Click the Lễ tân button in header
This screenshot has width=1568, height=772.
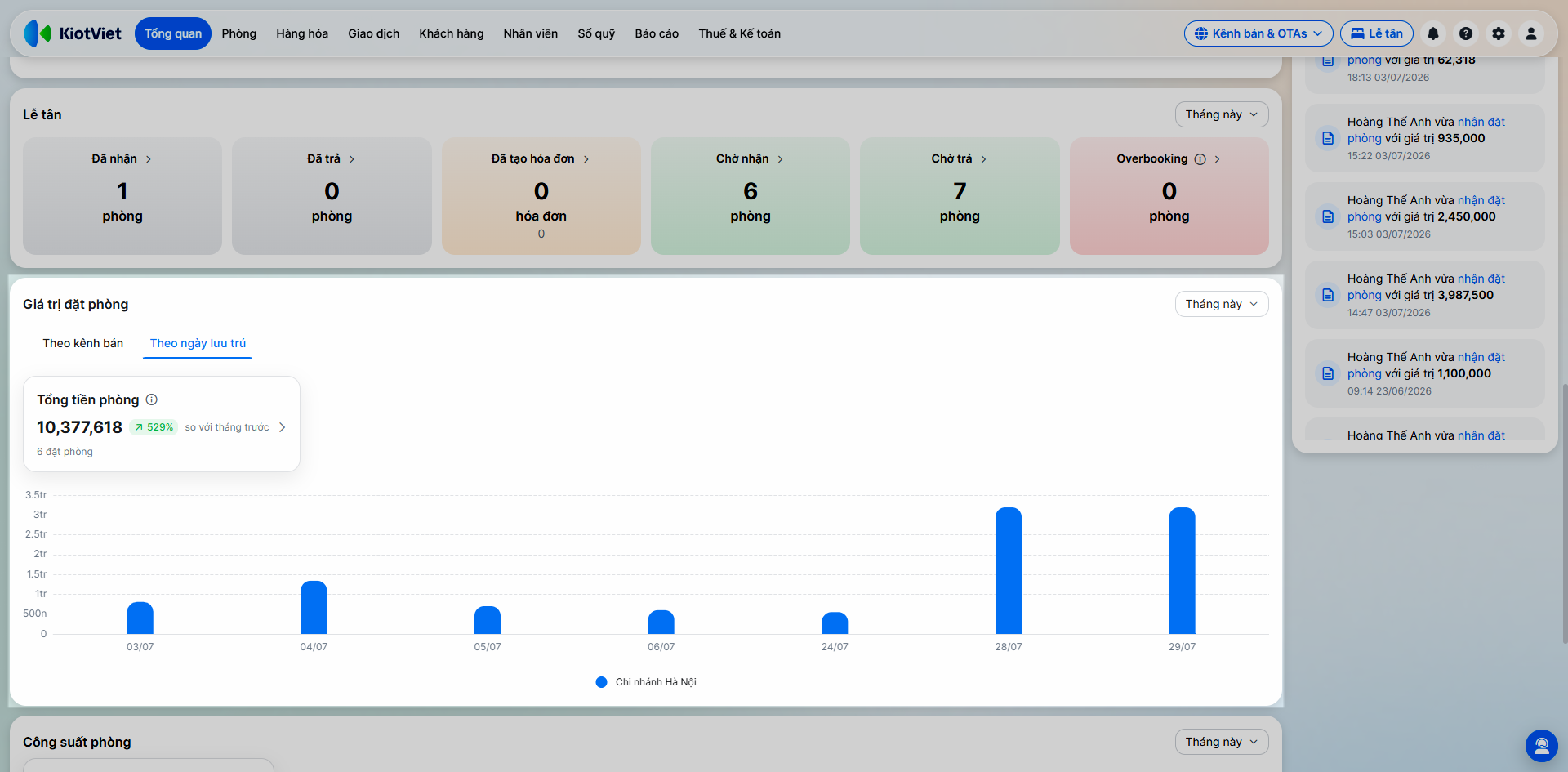1377,33
